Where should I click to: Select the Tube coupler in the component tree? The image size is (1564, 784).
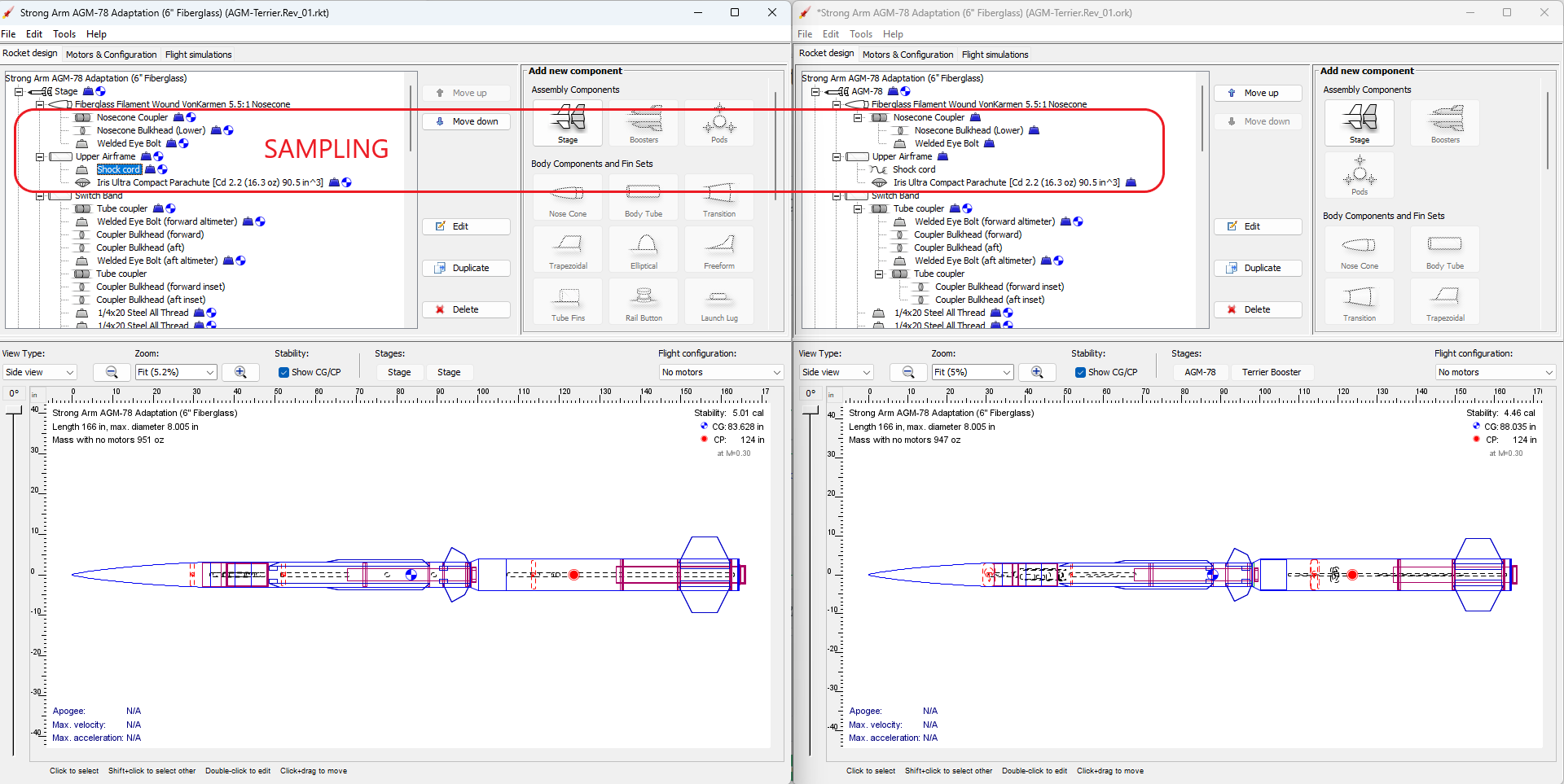pyautogui.click(x=122, y=208)
